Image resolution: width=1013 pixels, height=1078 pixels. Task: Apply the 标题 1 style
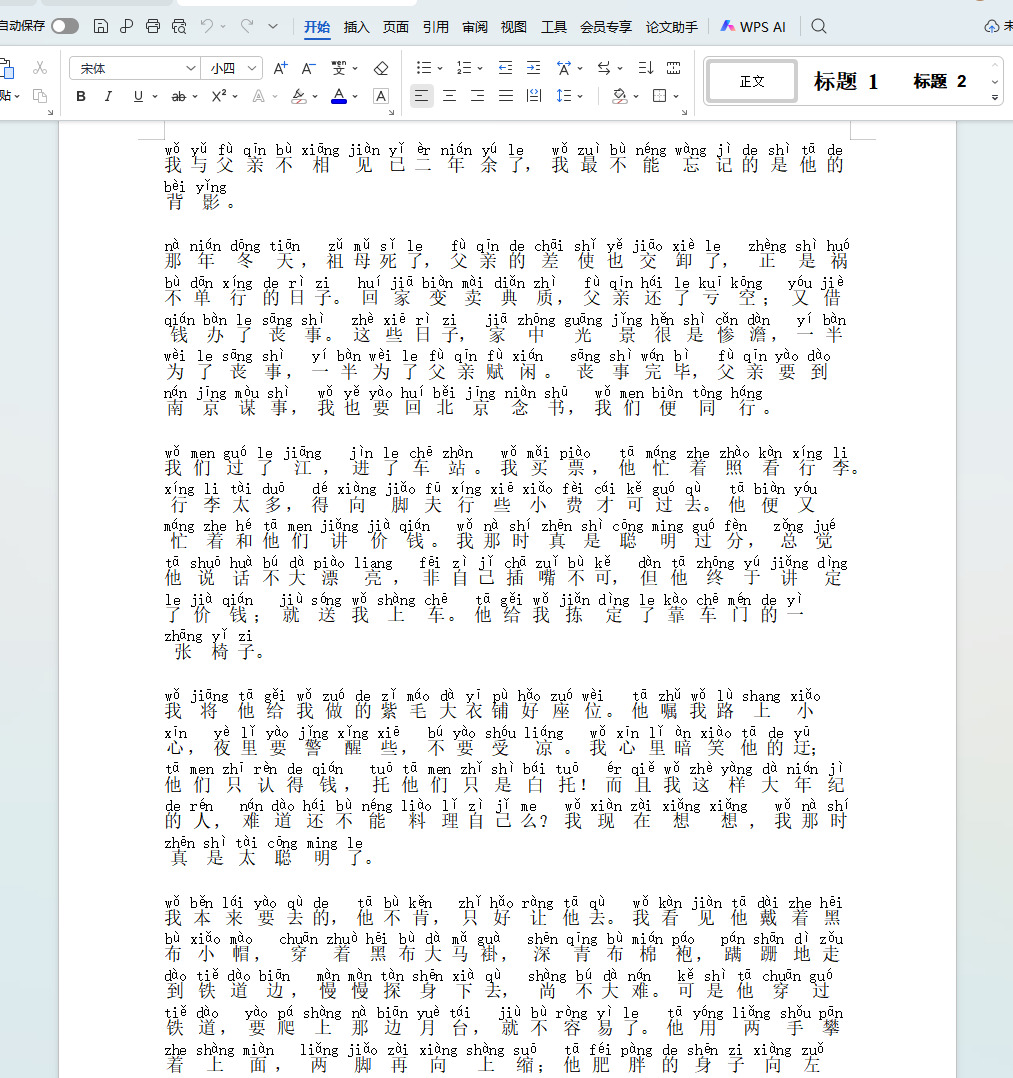click(x=846, y=81)
